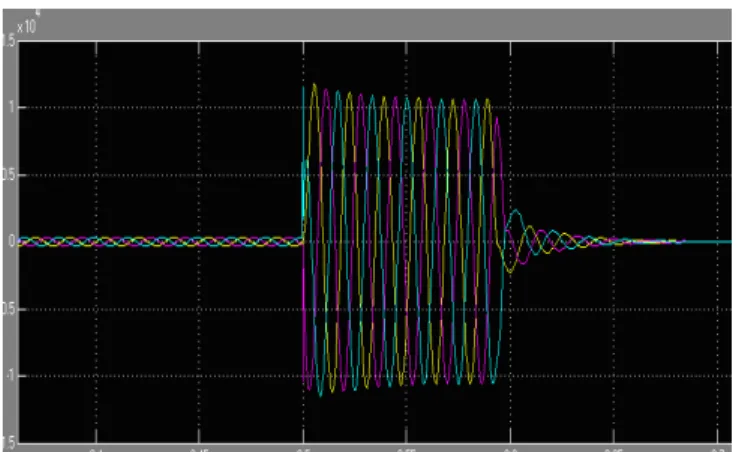Click the flat cyan steady-state line at far right
The image size is (739, 452).
click(707, 242)
